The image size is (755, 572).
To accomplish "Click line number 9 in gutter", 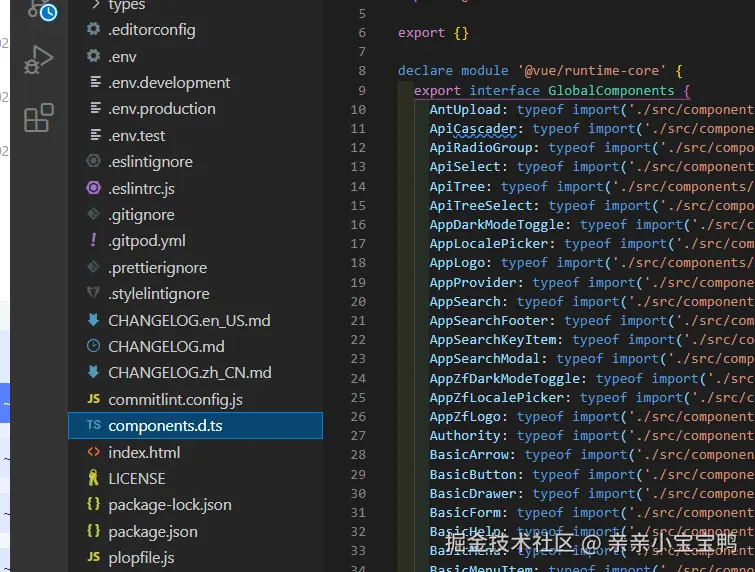I will click(362, 90).
